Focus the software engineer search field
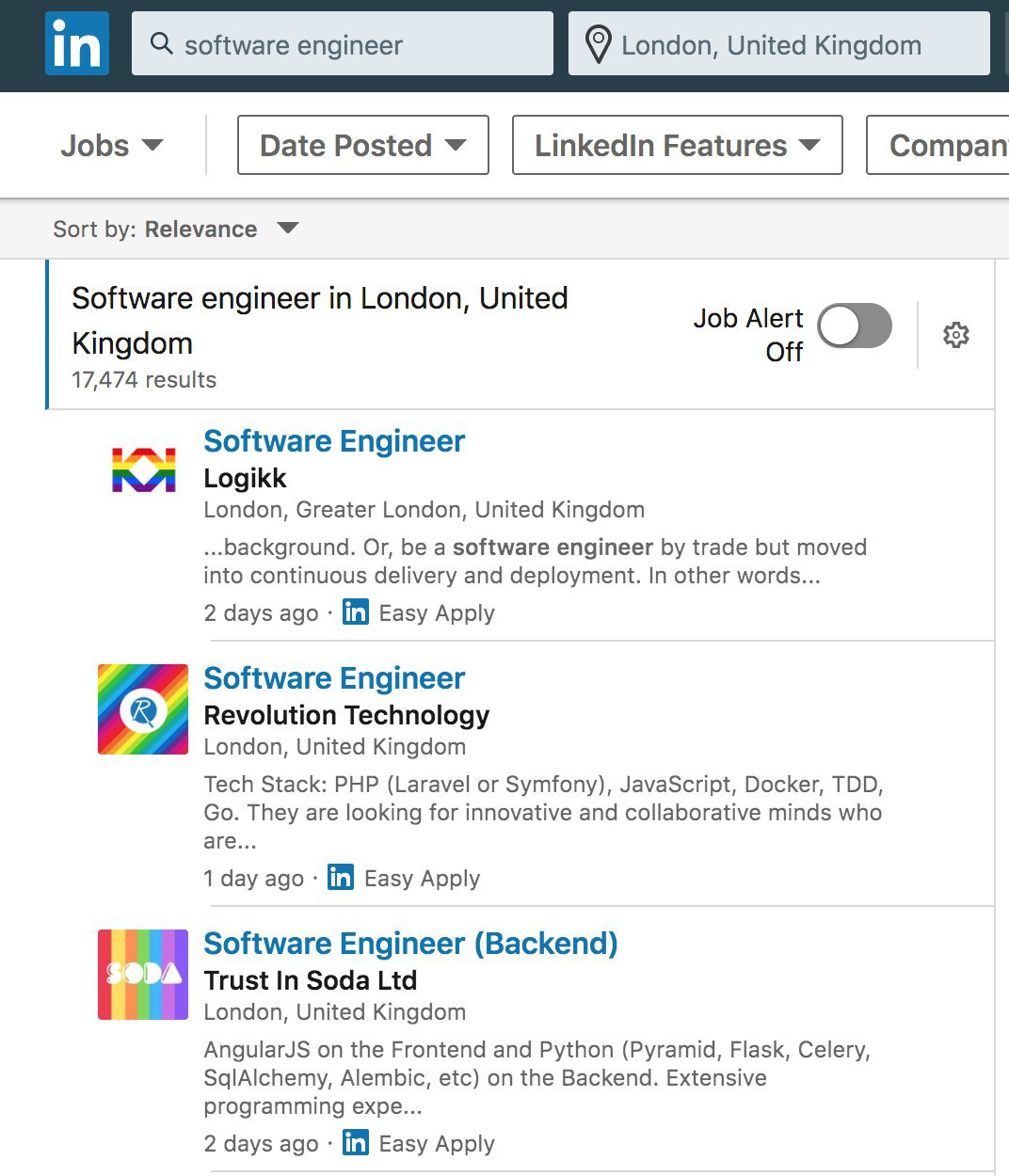The image size is (1009, 1176). coord(343,43)
